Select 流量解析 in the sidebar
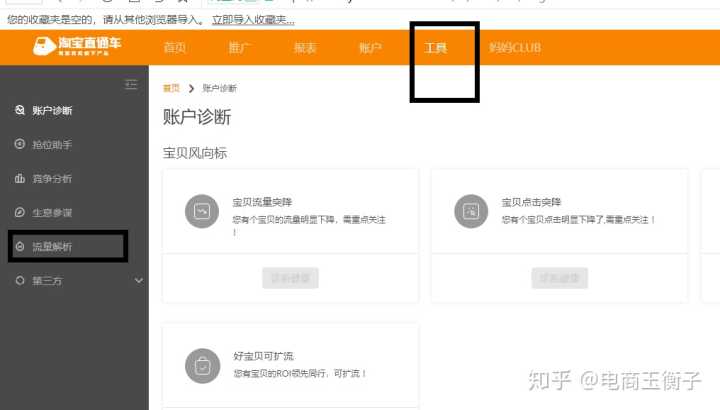 point(52,247)
